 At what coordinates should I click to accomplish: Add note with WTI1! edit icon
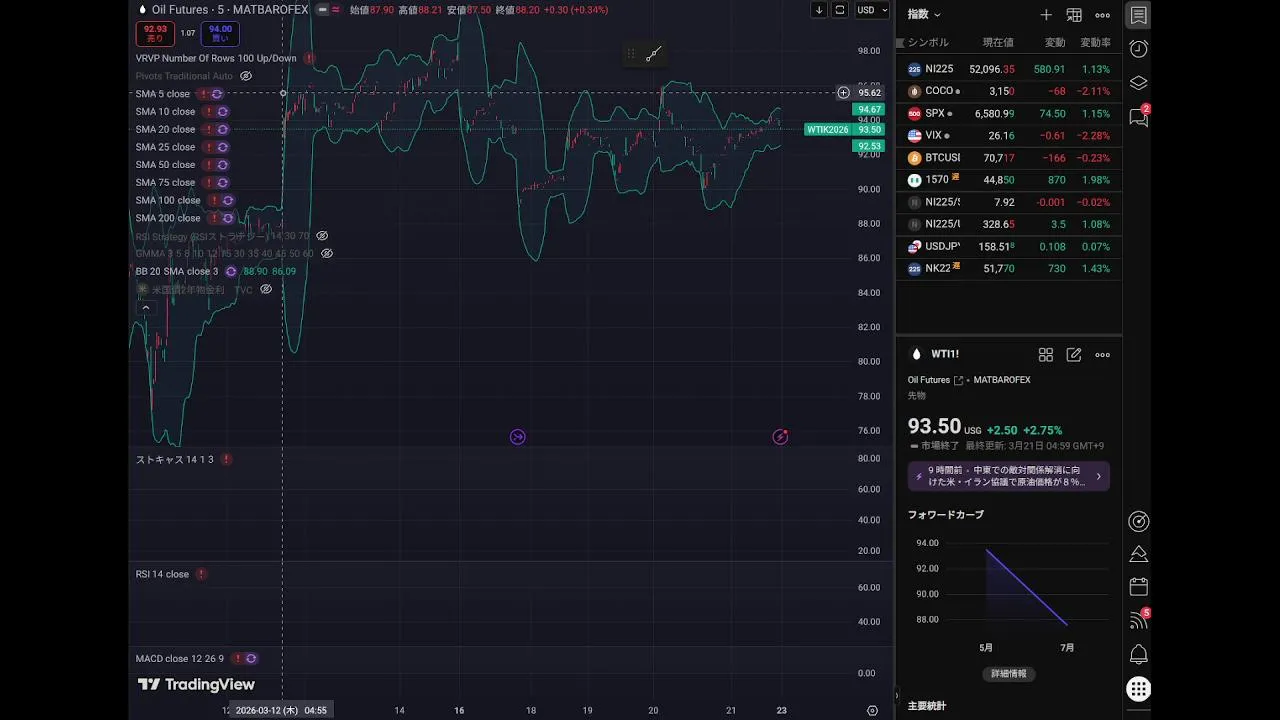1074,355
